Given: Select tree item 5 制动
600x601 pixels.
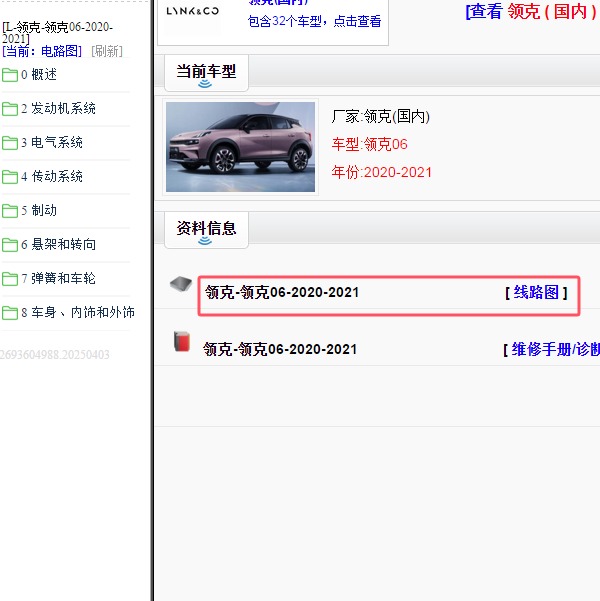Looking at the screenshot, I should (39, 210).
